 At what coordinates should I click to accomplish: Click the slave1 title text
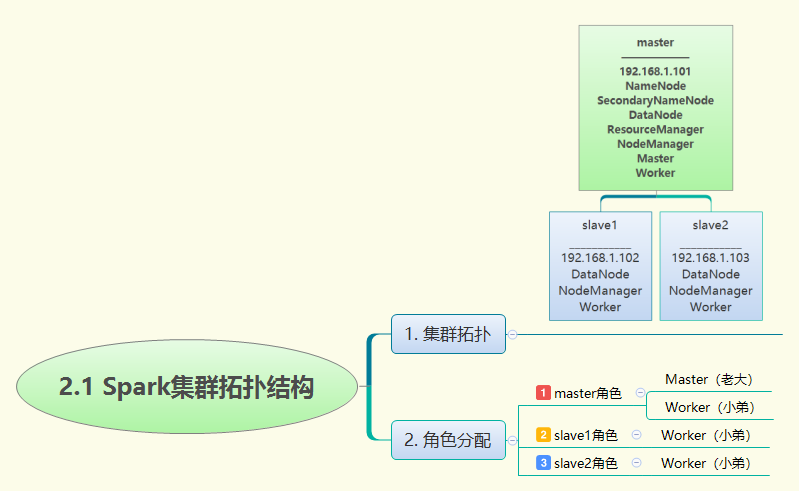[600, 225]
